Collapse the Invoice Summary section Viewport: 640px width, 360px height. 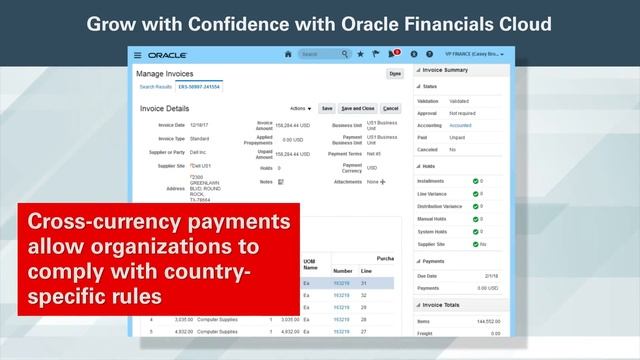[418, 70]
